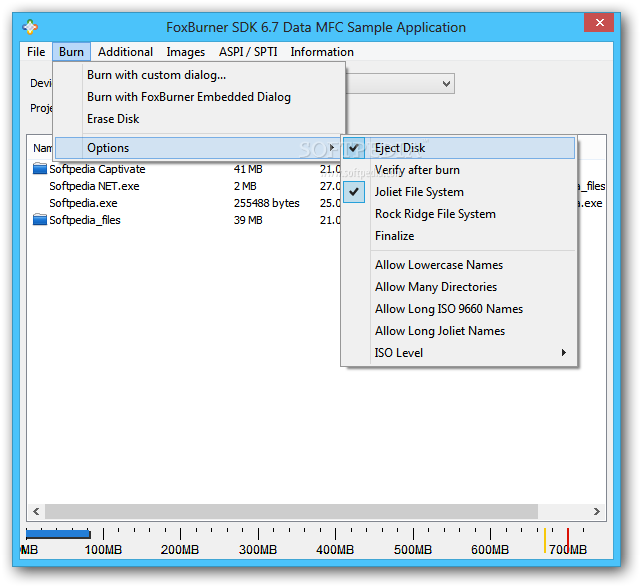
Task: Enable Allow Long ISO 9660 Names
Action: pyautogui.click(x=459, y=309)
